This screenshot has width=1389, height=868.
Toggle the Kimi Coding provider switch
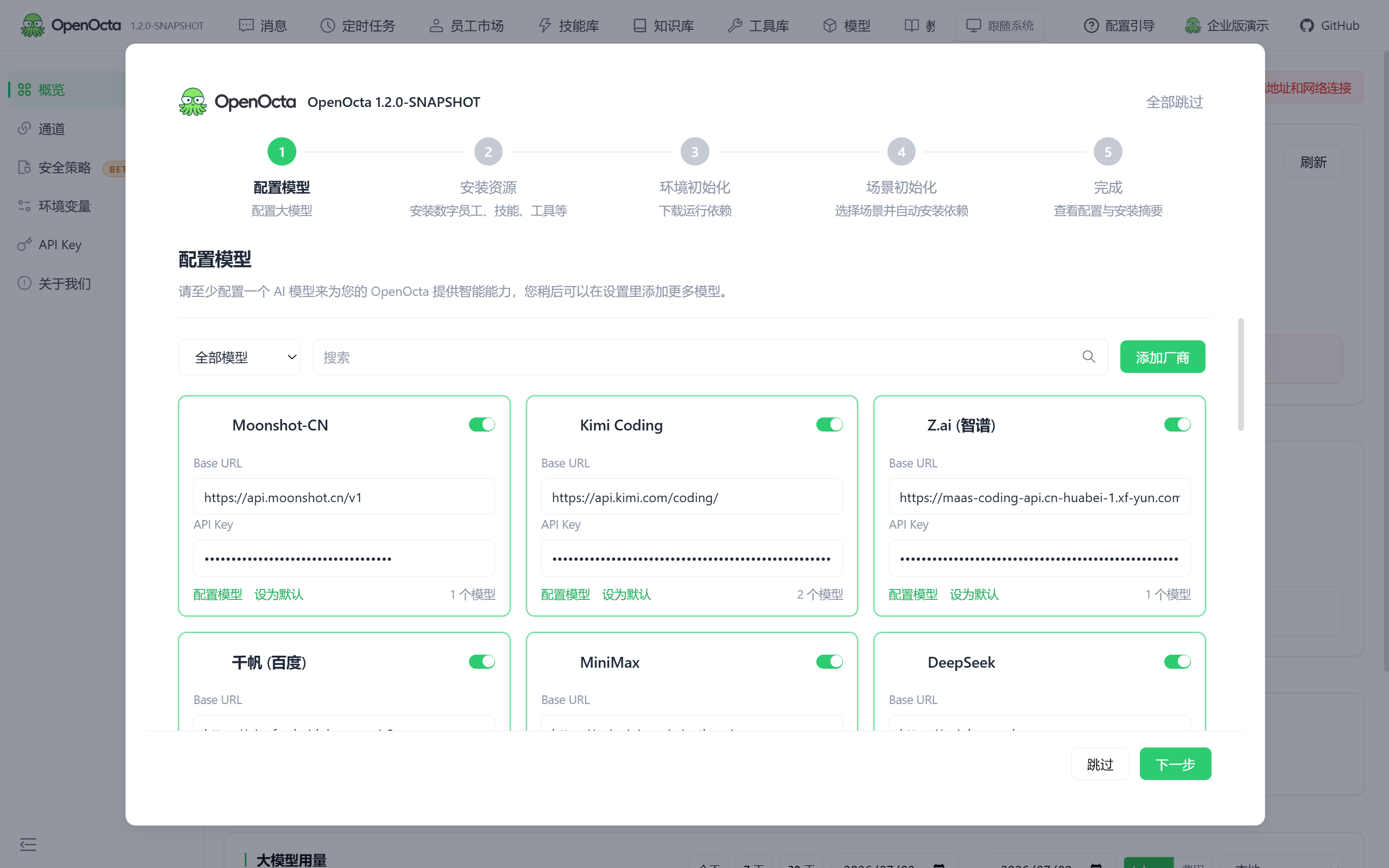(x=829, y=425)
